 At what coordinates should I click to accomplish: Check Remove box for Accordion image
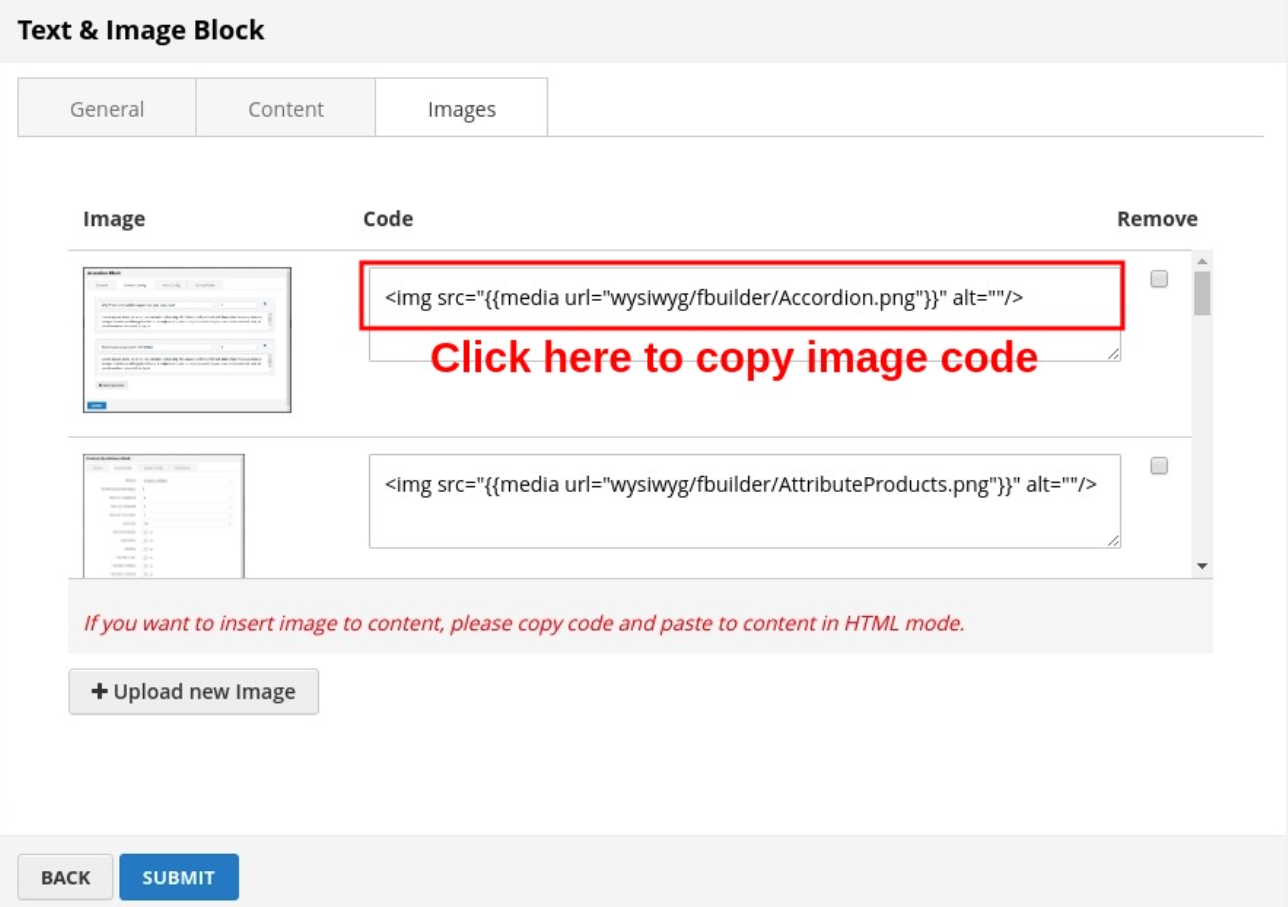pos(1158,279)
